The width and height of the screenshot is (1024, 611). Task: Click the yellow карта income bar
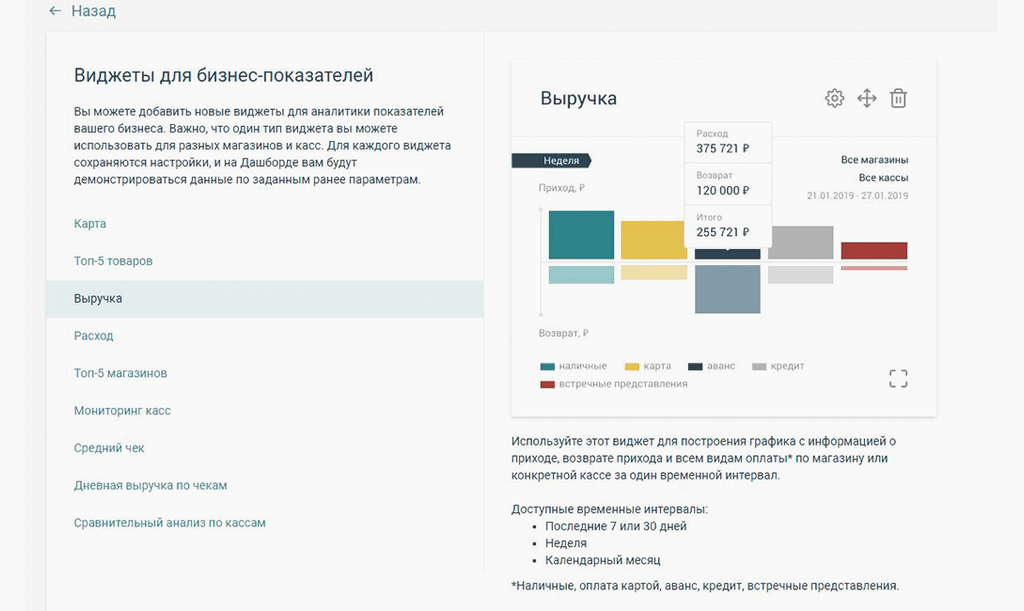click(654, 240)
